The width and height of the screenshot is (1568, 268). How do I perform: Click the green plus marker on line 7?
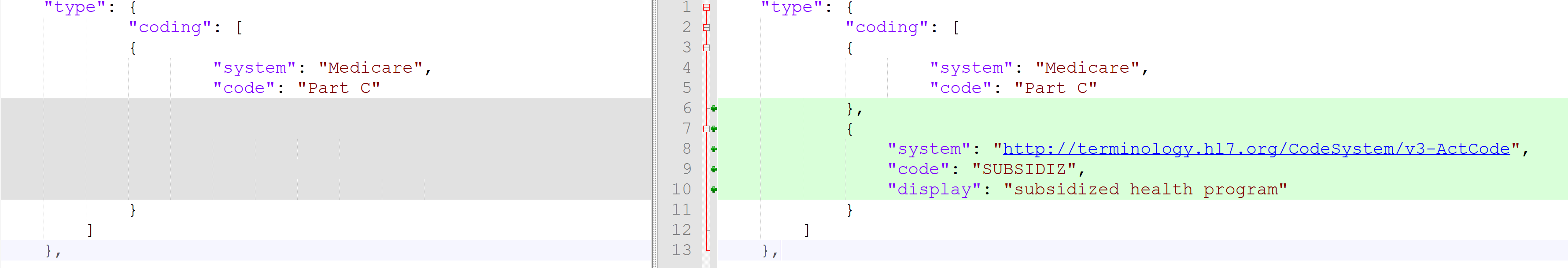[x=713, y=129]
